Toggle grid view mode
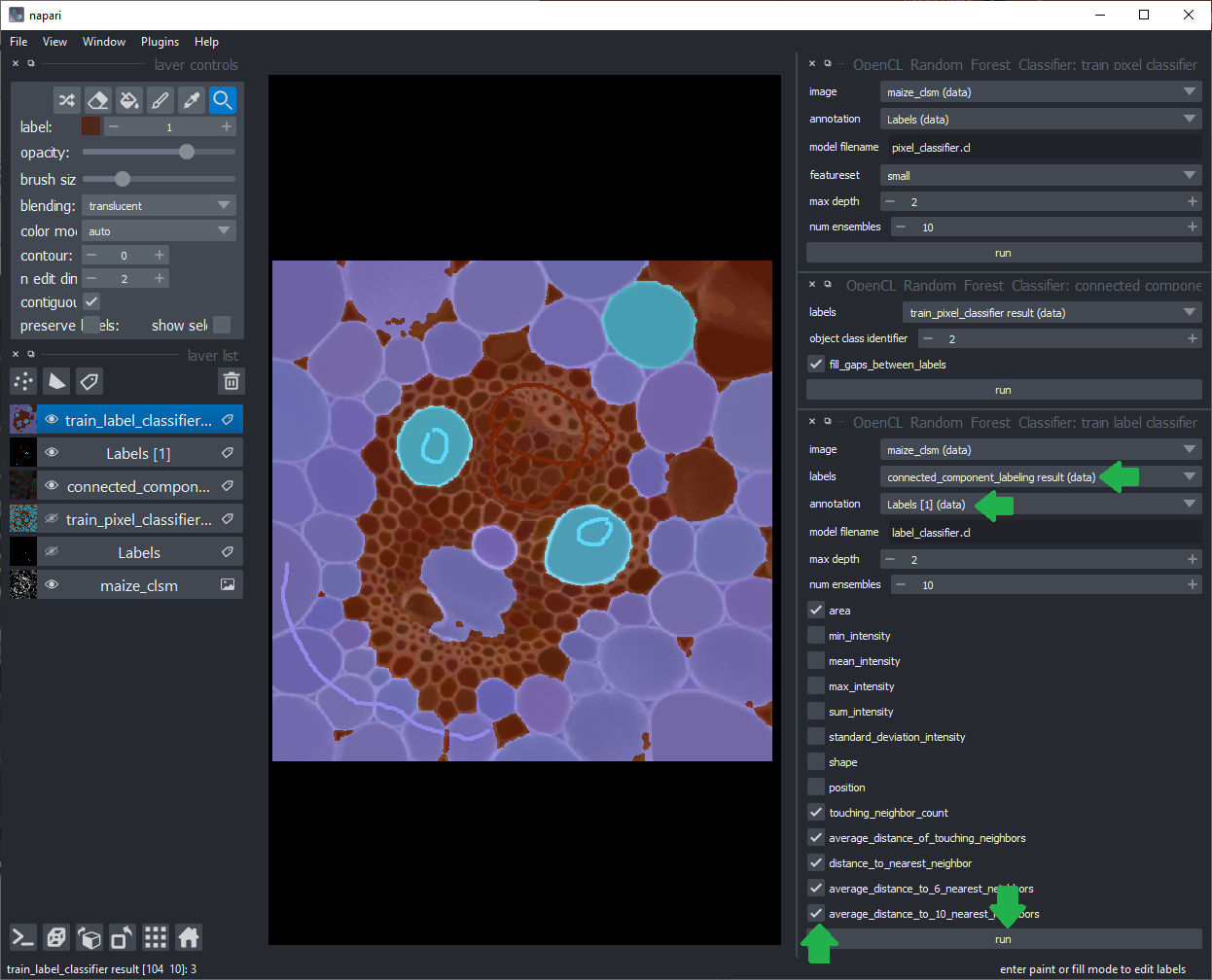1212x980 pixels. pyautogui.click(x=156, y=937)
